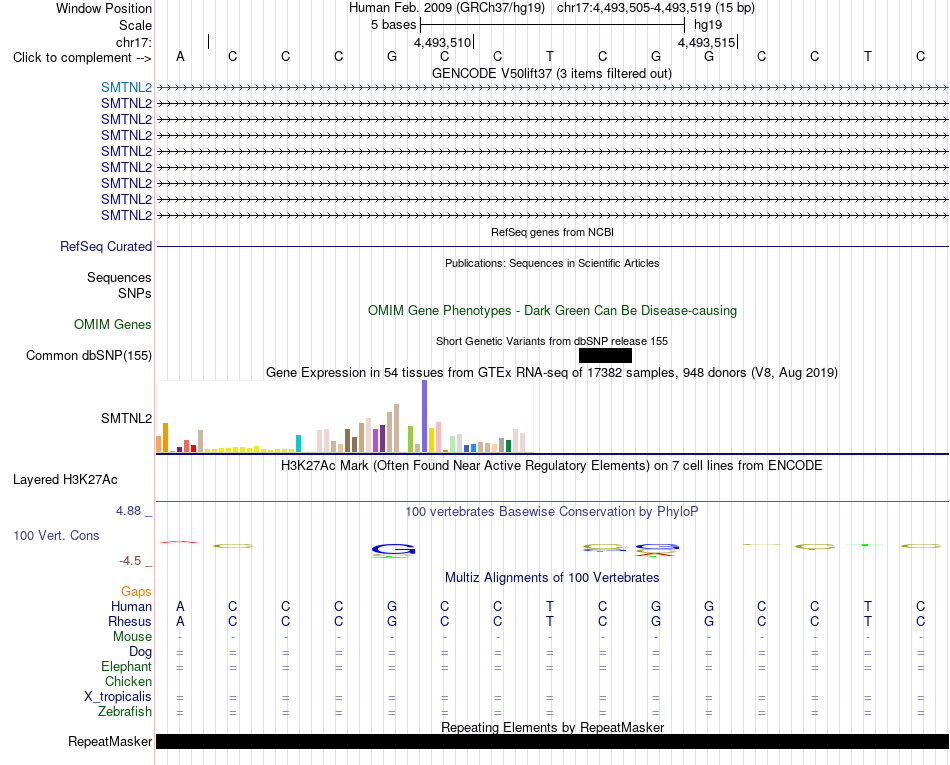Click 'Publications: Sequences in Scientific Articles' title
The width and height of the screenshot is (950, 765).
pos(552,263)
